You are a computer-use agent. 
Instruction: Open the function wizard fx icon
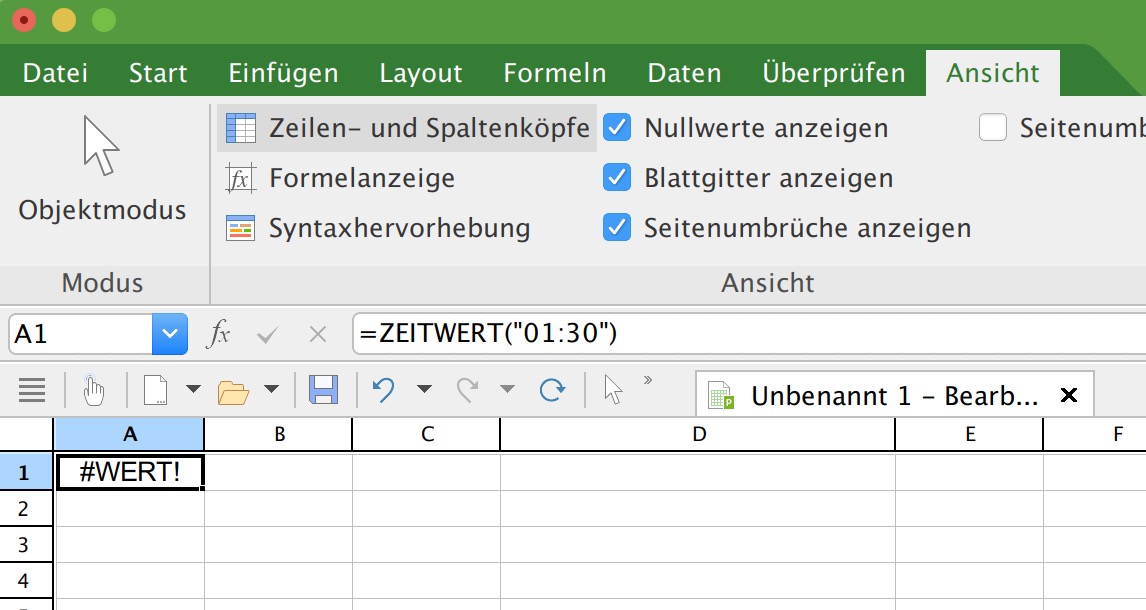click(x=219, y=335)
